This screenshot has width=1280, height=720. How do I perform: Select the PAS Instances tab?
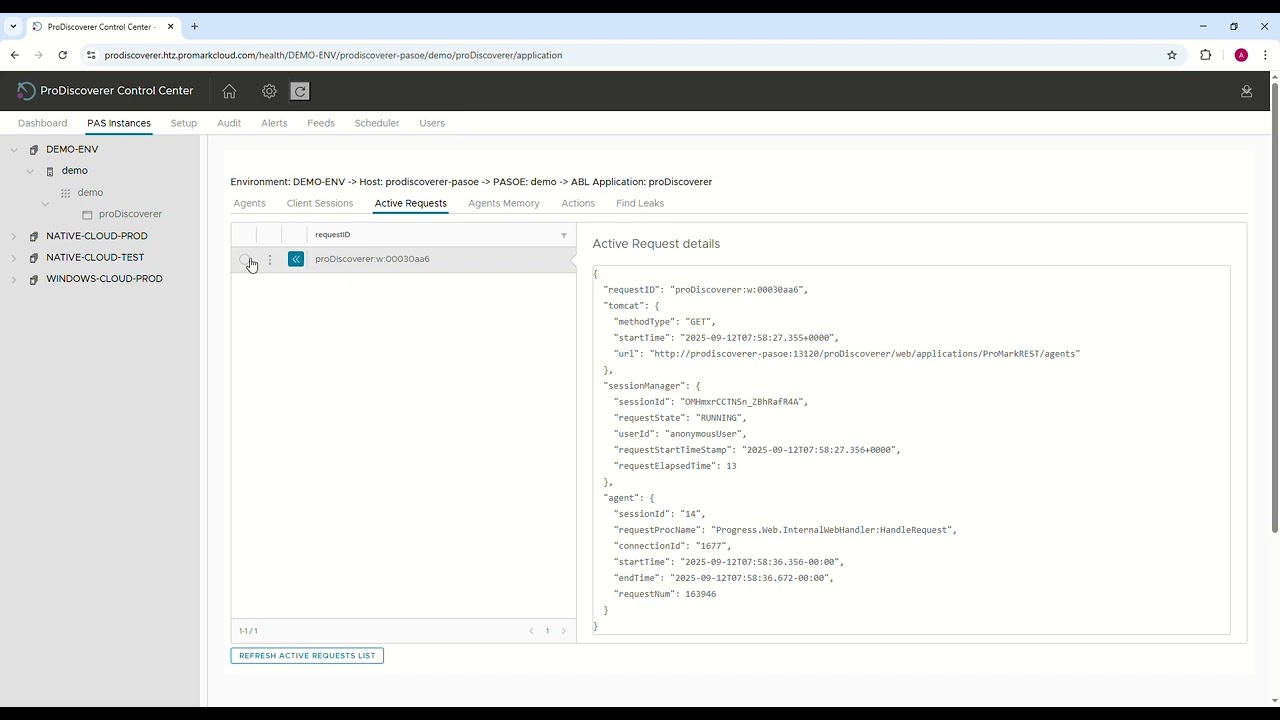pos(119,123)
